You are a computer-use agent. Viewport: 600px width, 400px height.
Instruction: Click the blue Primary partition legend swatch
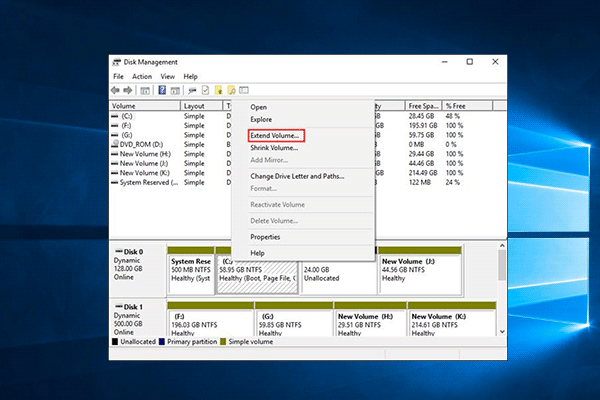point(161,342)
